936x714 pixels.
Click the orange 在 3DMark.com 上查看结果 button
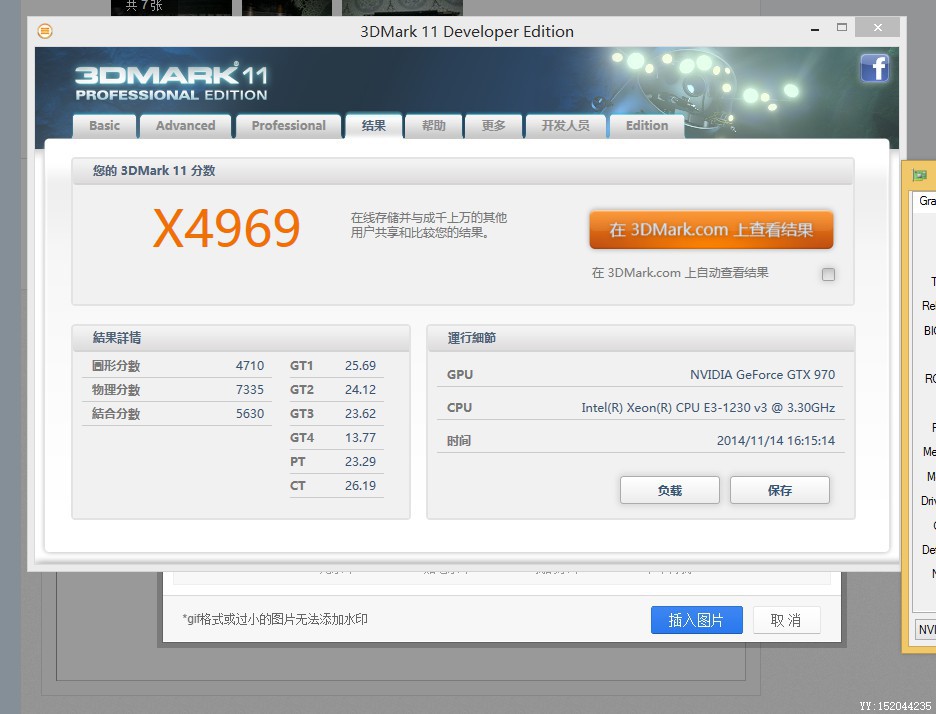click(711, 230)
